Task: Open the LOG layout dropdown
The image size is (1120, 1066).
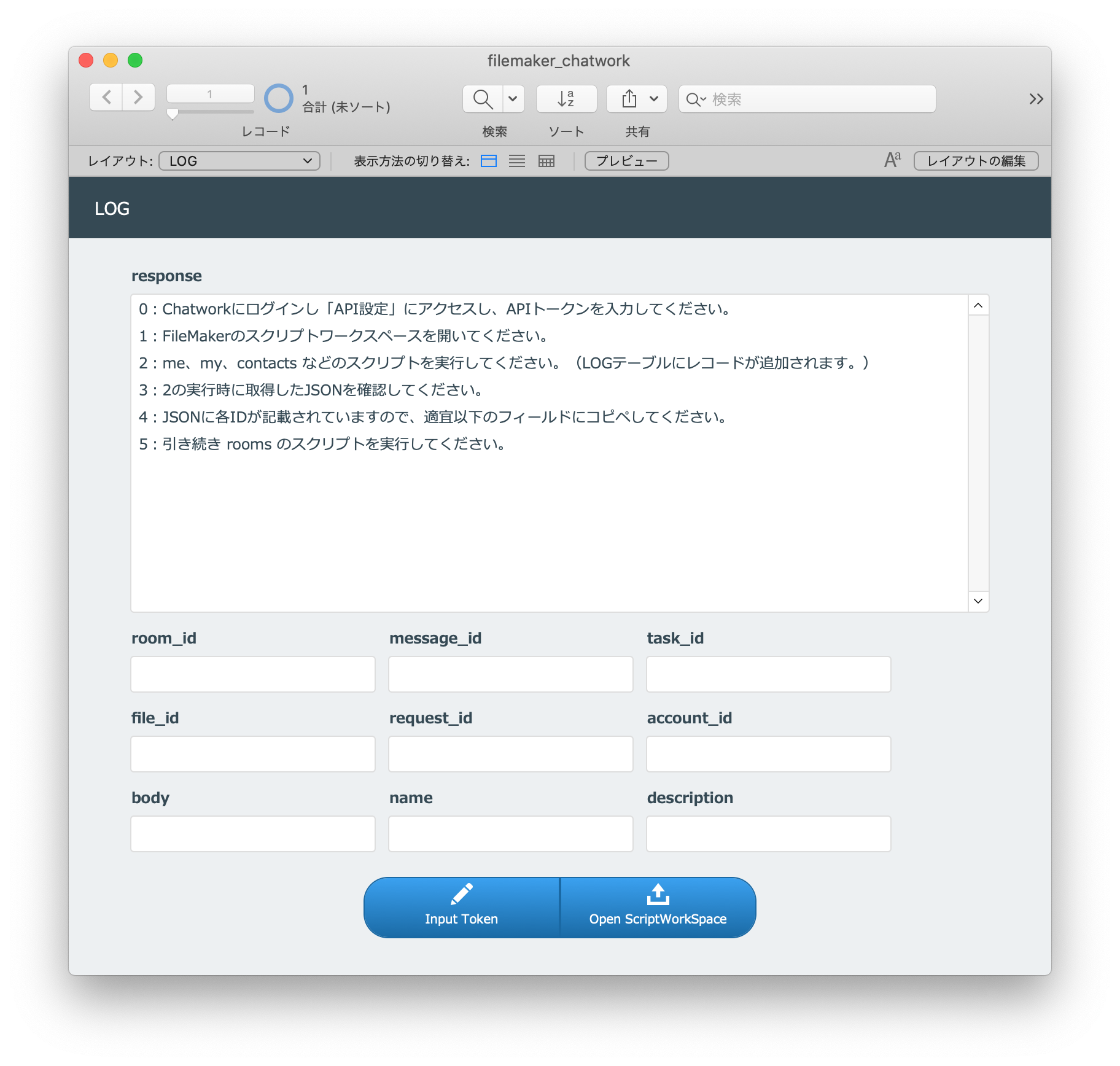Action: point(239,161)
